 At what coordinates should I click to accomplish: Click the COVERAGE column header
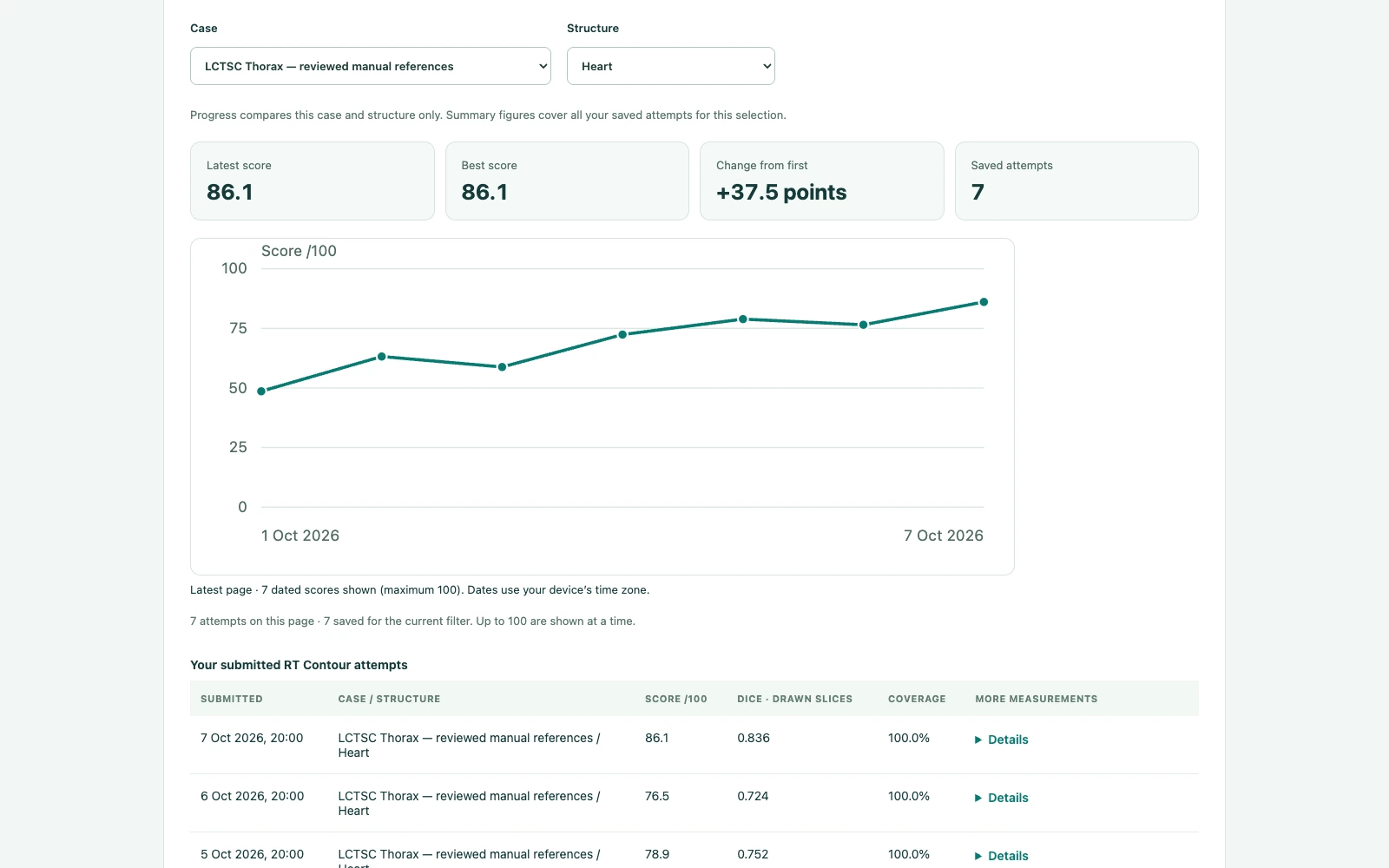point(917,699)
